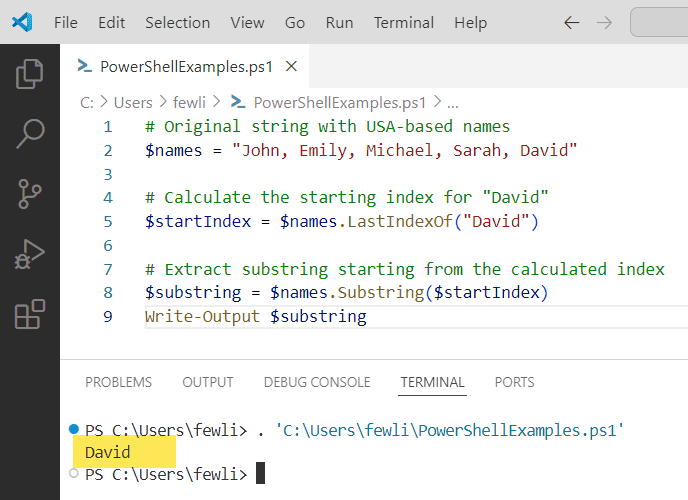Click the $startIndex variable on line 5
Viewport: 688px width, 500px height.
198,221
